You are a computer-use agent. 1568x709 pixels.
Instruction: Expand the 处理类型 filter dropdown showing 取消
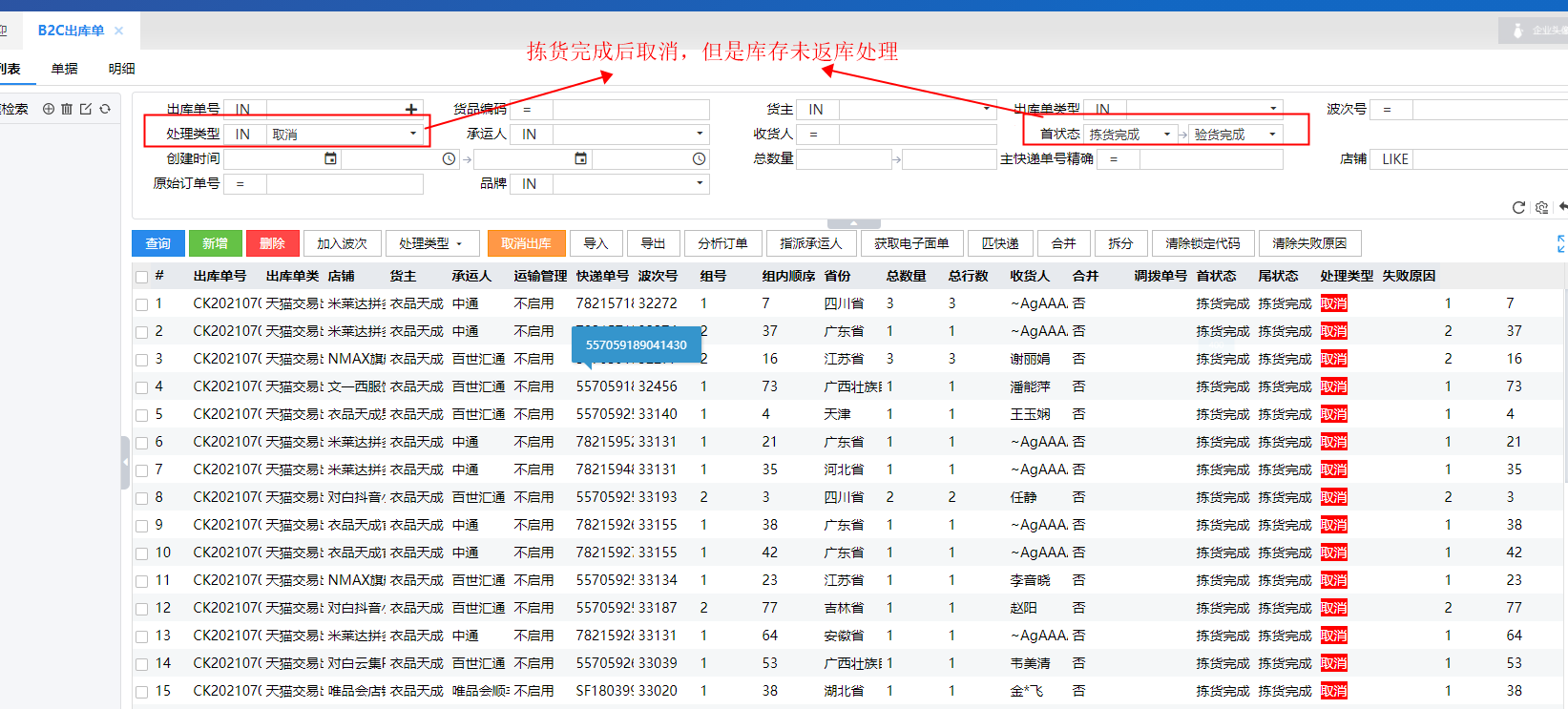[x=412, y=135]
